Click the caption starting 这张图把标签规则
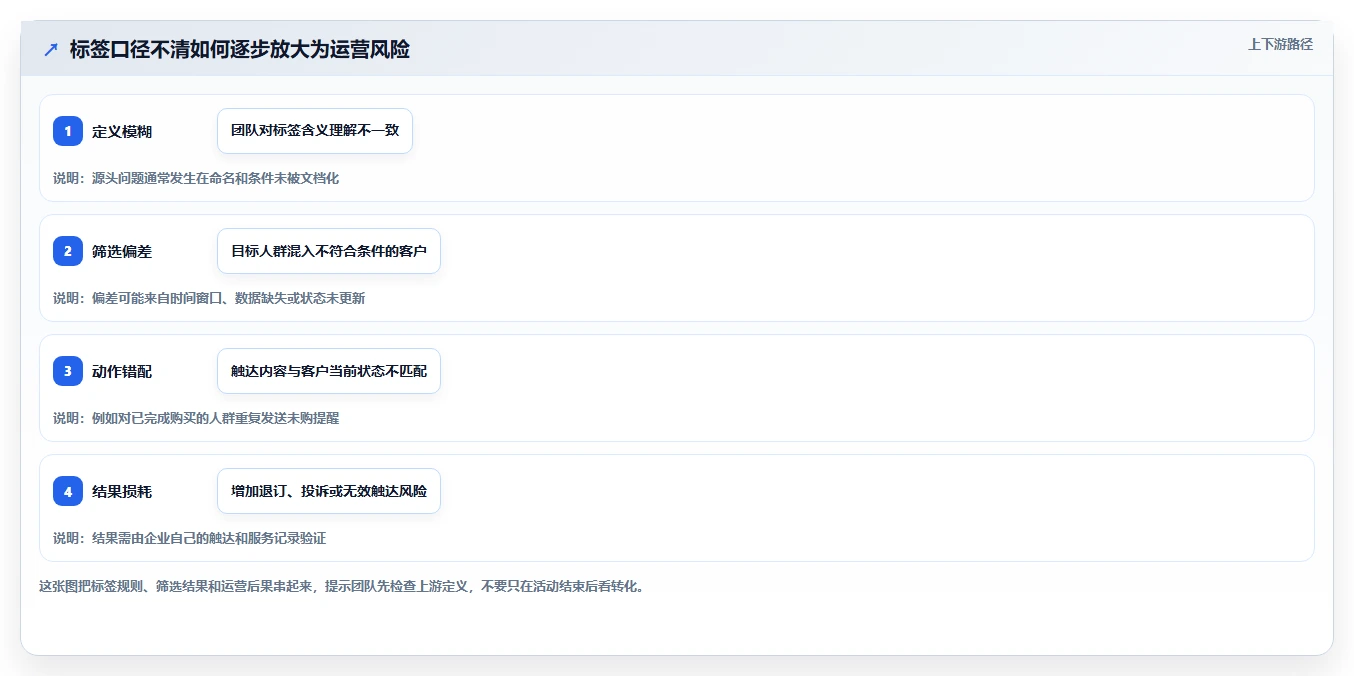1354x676 pixels. click(342, 586)
